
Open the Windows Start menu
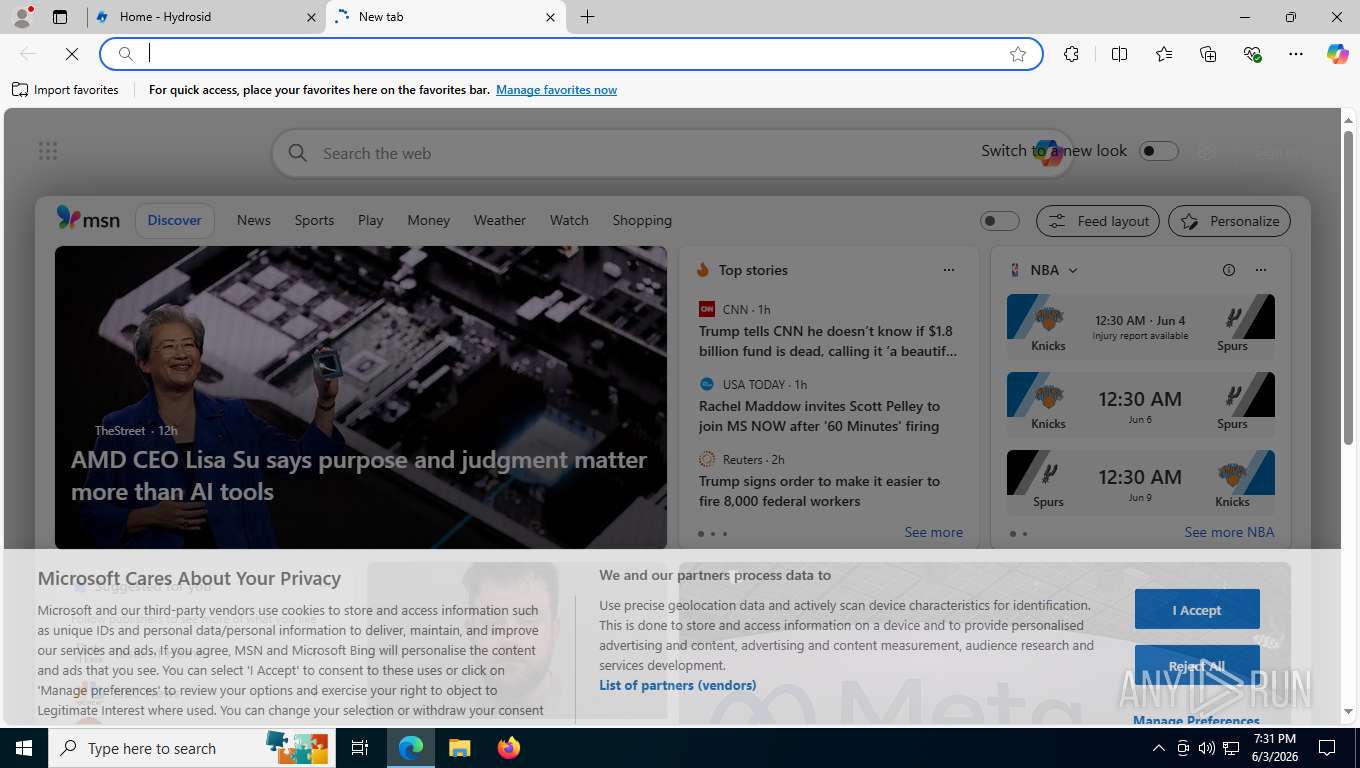(24, 748)
